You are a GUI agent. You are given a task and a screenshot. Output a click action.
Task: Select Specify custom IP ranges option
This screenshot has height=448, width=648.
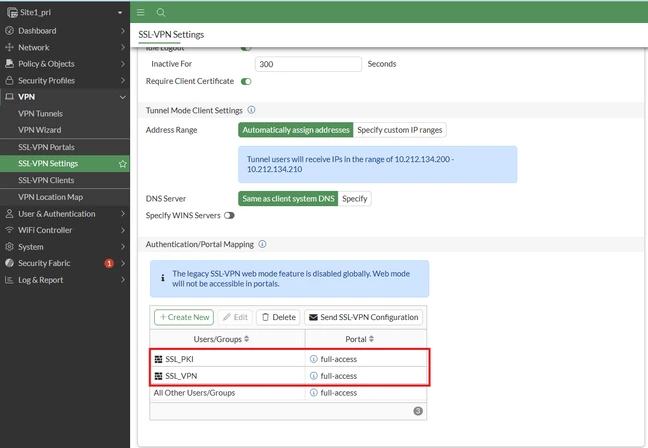coord(400,130)
